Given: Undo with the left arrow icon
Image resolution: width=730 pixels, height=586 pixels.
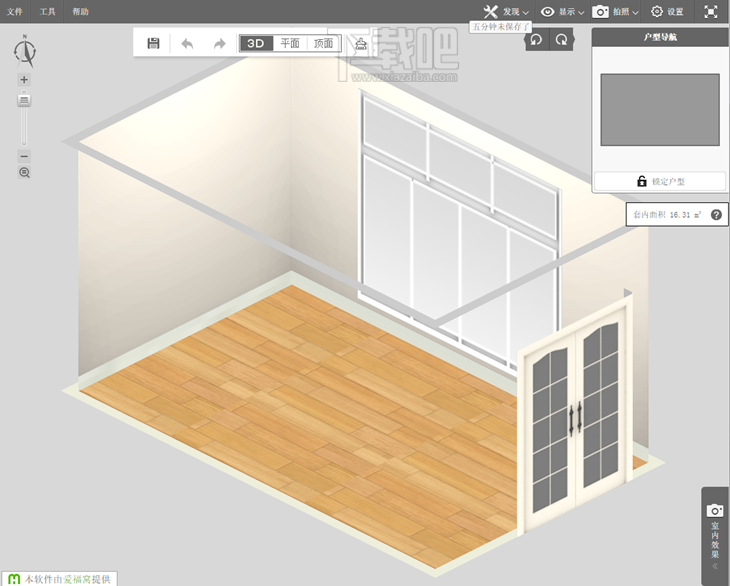Looking at the screenshot, I should pyautogui.click(x=187, y=44).
